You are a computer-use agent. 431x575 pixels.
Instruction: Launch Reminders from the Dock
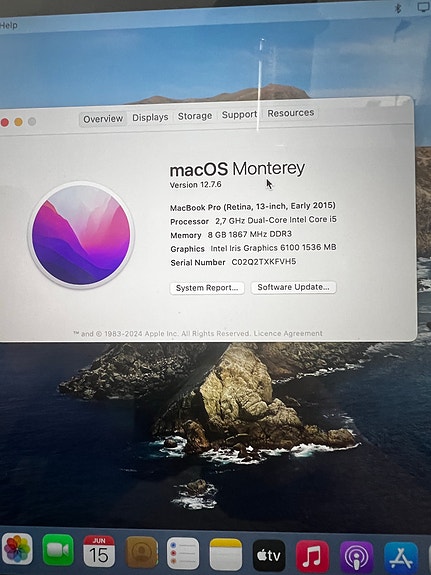pos(183,553)
